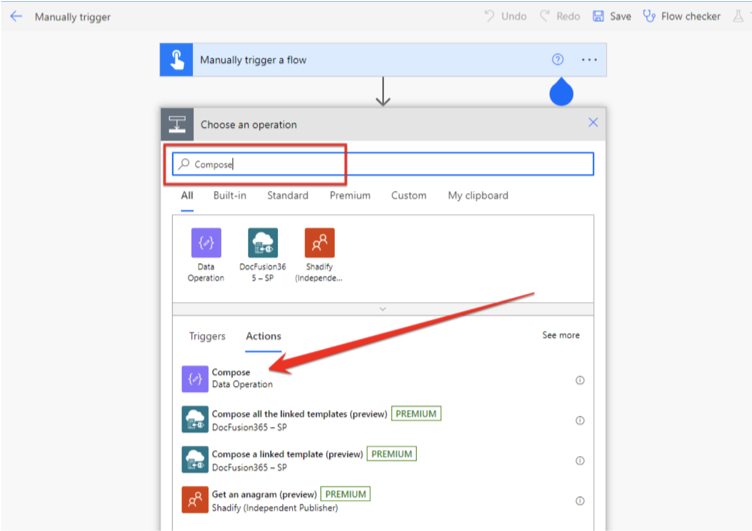This screenshot has width=752, height=531.
Task: Click the See more link
Action: tap(561, 335)
